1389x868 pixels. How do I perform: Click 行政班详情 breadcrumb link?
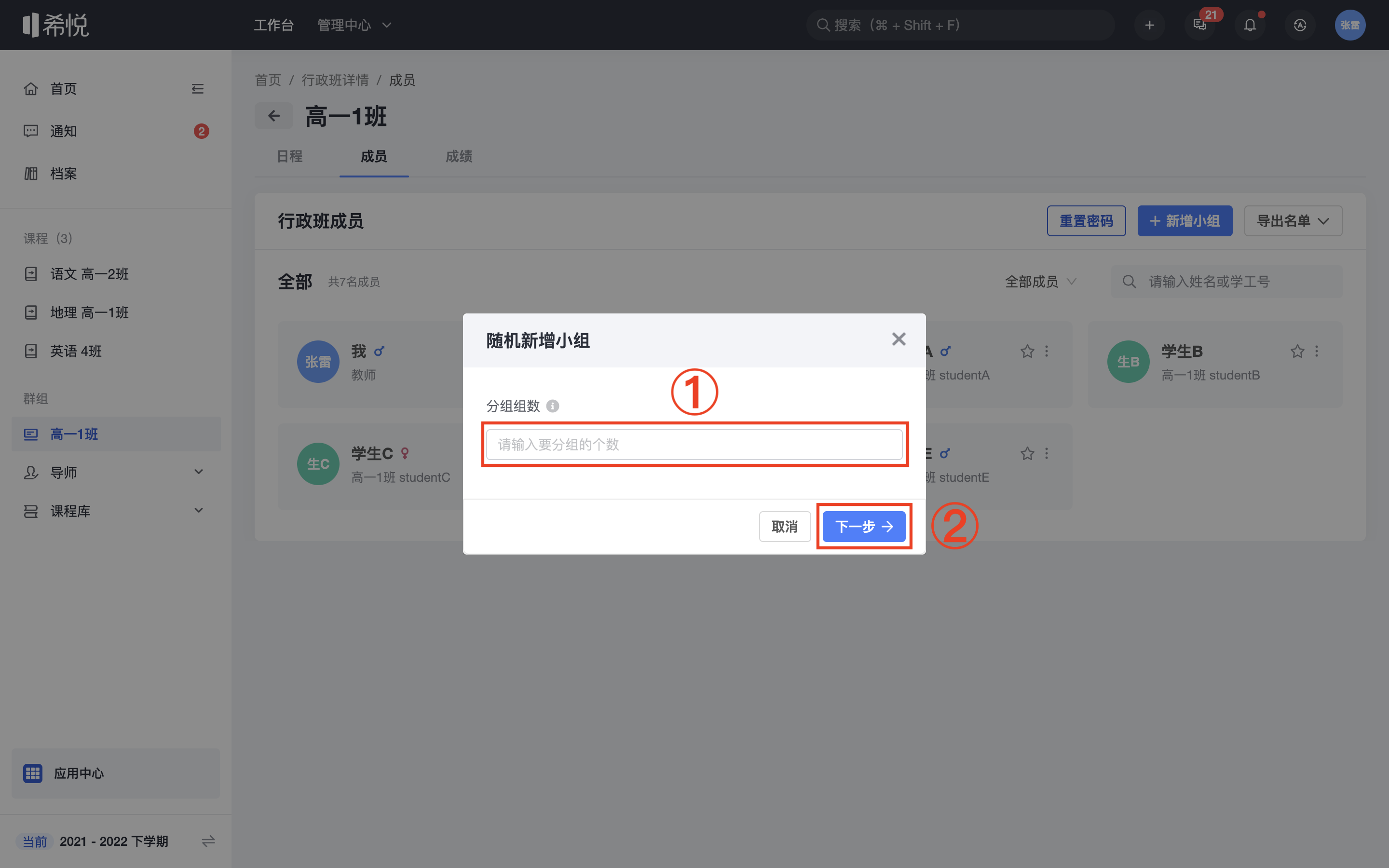pos(335,80)
